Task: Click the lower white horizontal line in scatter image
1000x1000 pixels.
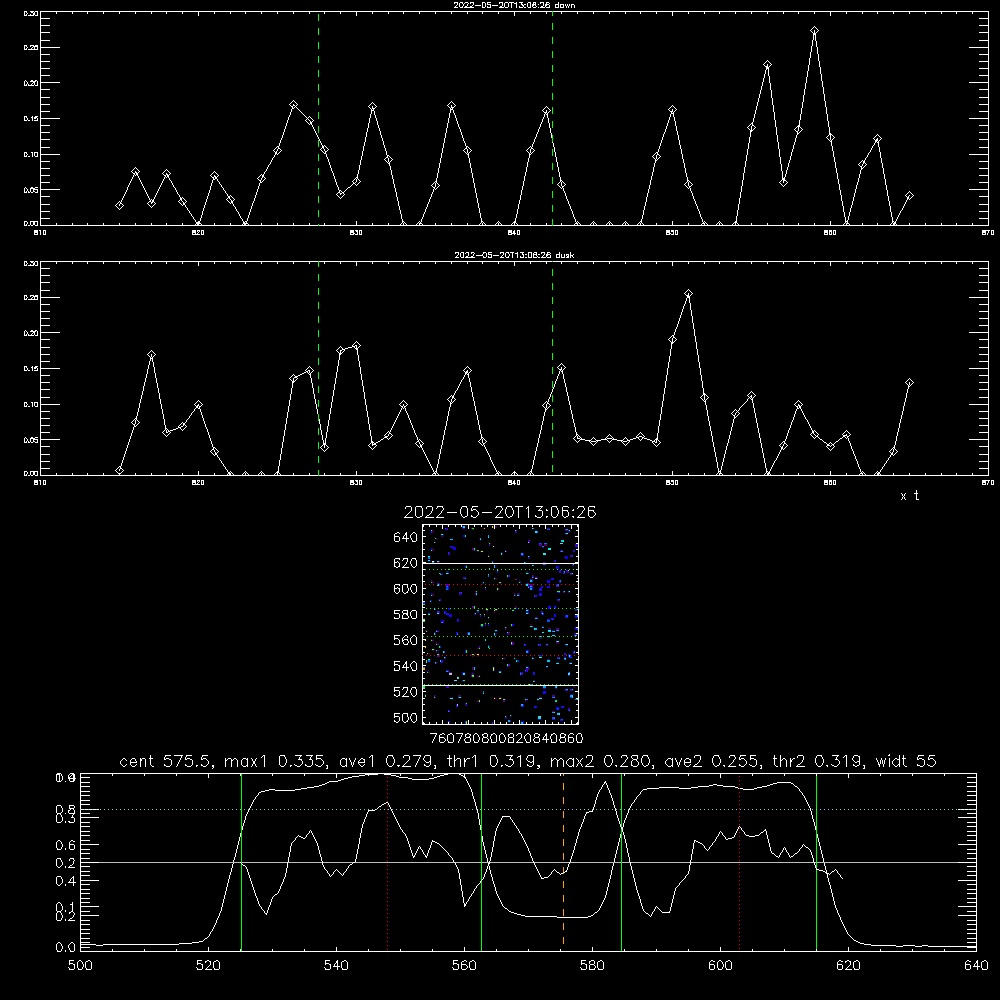Action: (501, 685)
